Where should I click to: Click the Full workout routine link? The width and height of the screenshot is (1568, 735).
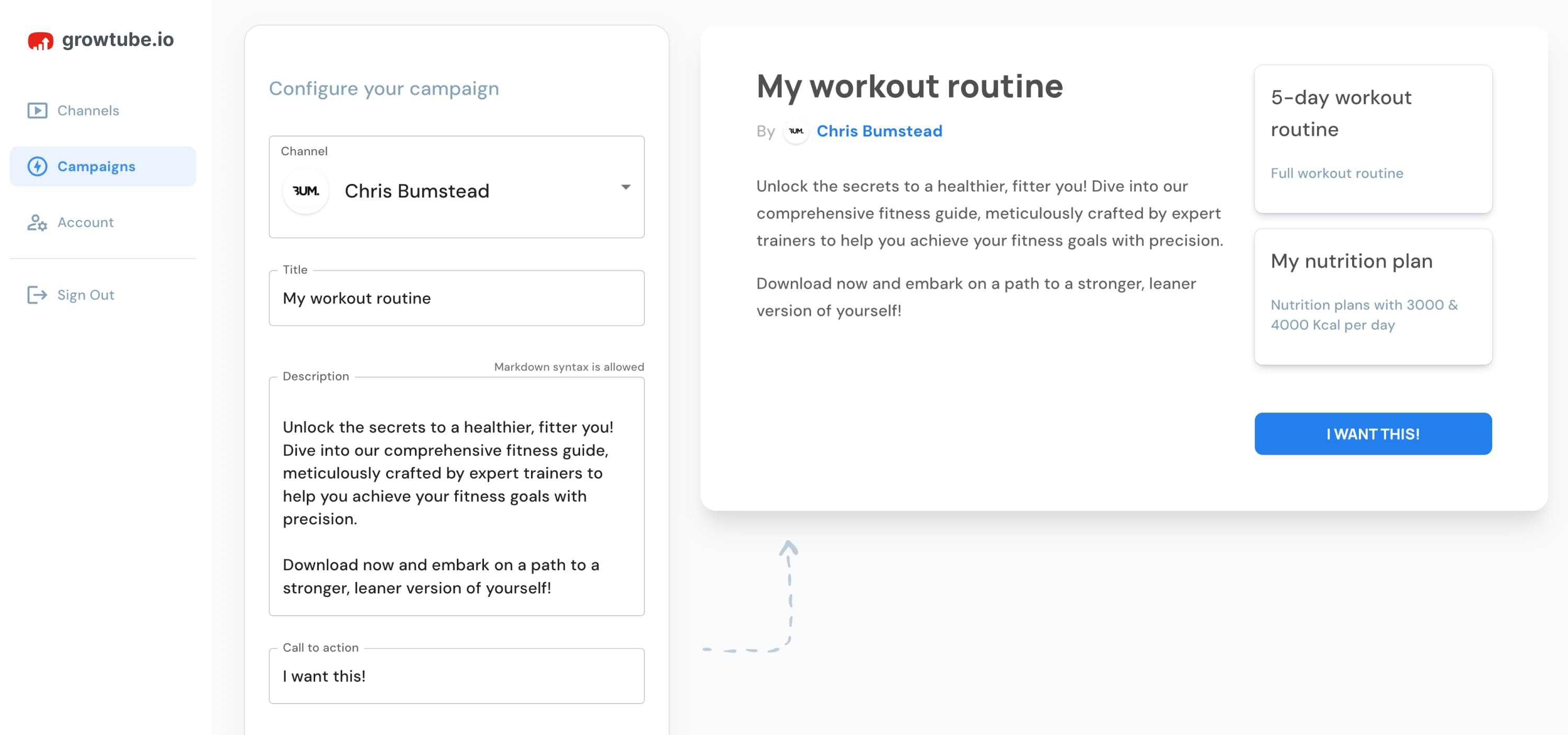point(1337,172)
